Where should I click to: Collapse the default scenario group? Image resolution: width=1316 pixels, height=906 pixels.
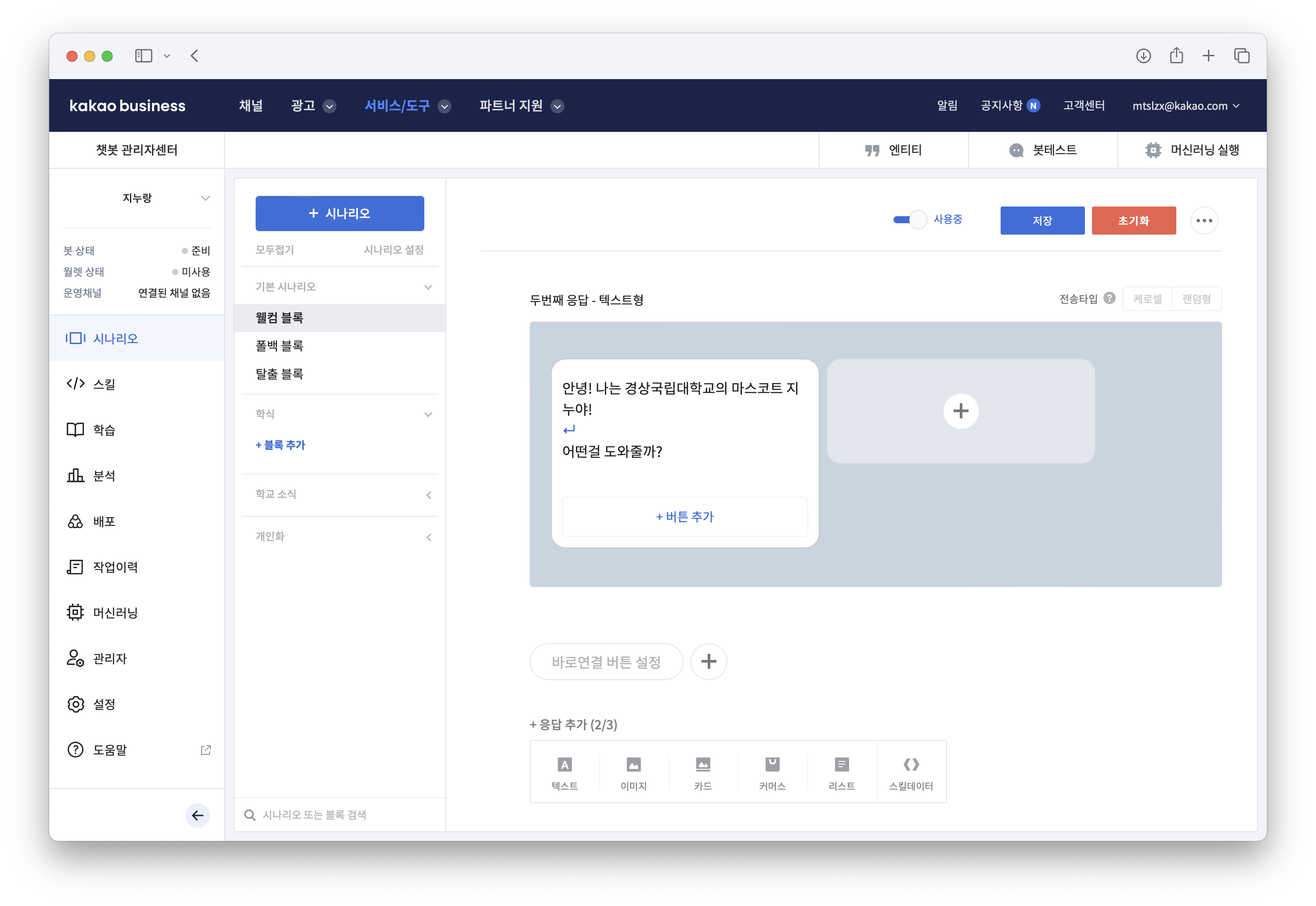427,287
